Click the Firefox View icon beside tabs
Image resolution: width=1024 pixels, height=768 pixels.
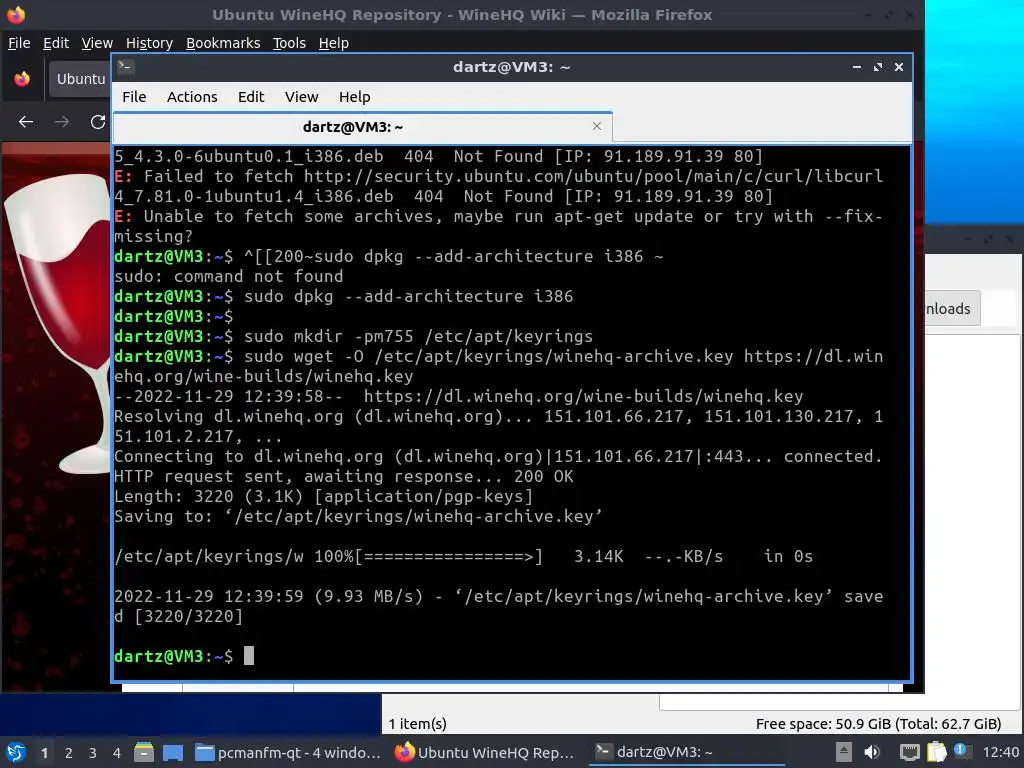22,79
